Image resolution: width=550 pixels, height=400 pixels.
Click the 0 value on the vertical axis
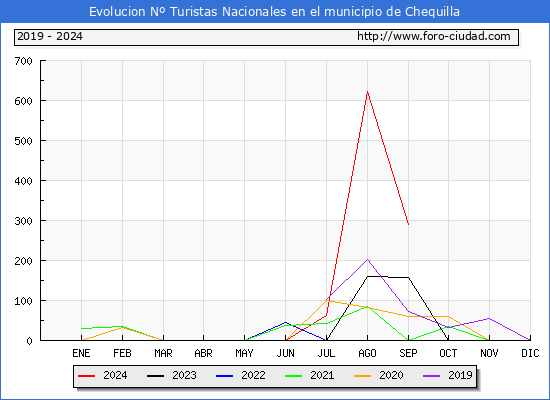[x=29, y=341]
